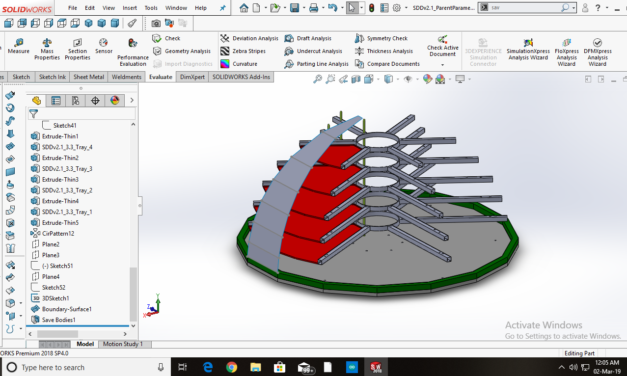Open the File menu

(x=72, y=8)
